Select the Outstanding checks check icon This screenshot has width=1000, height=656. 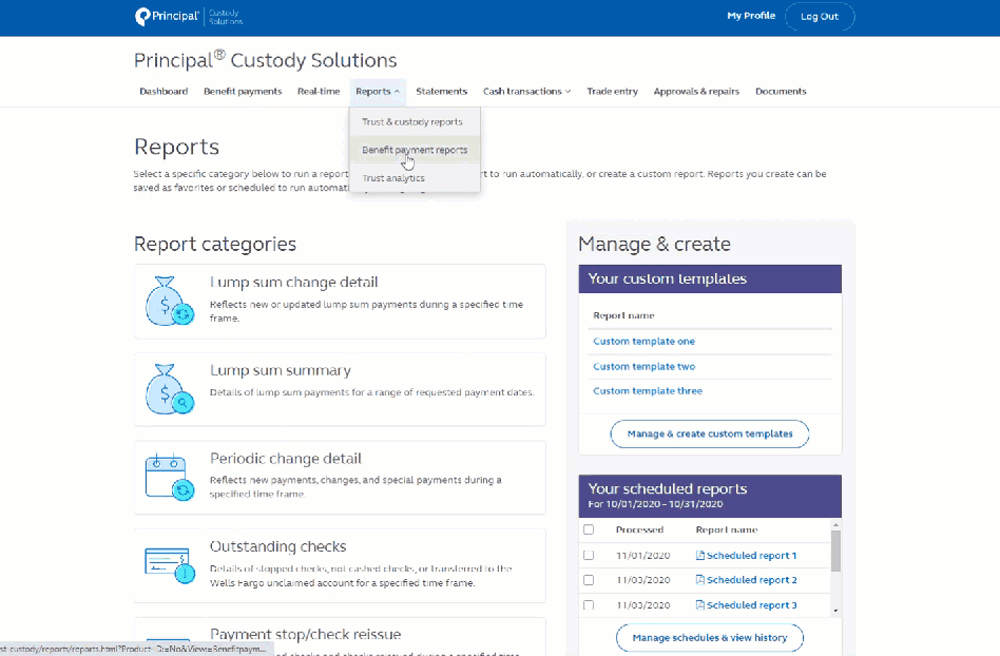click(x=167, y=563)
